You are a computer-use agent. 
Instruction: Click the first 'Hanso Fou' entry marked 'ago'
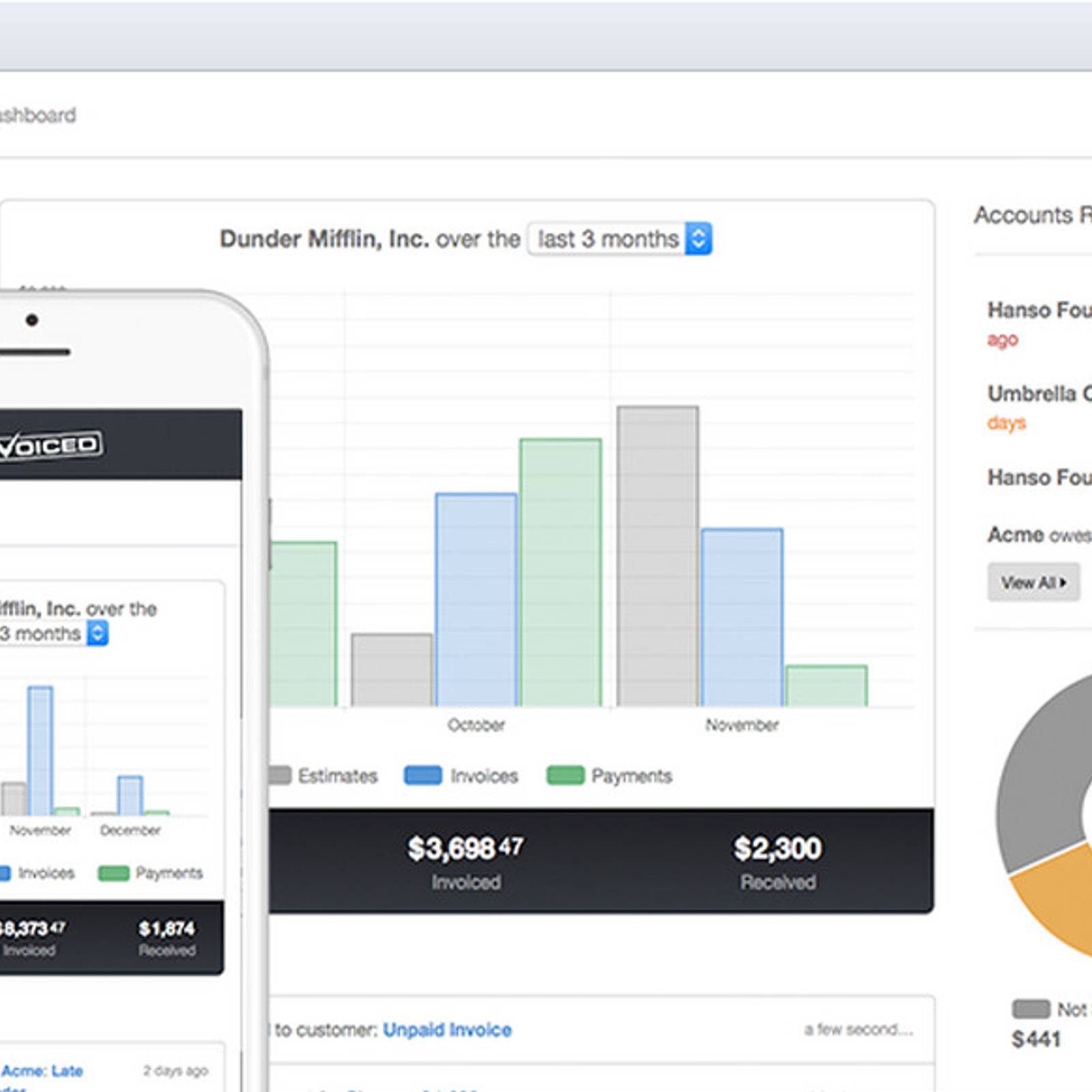[x=1039, y=324]
